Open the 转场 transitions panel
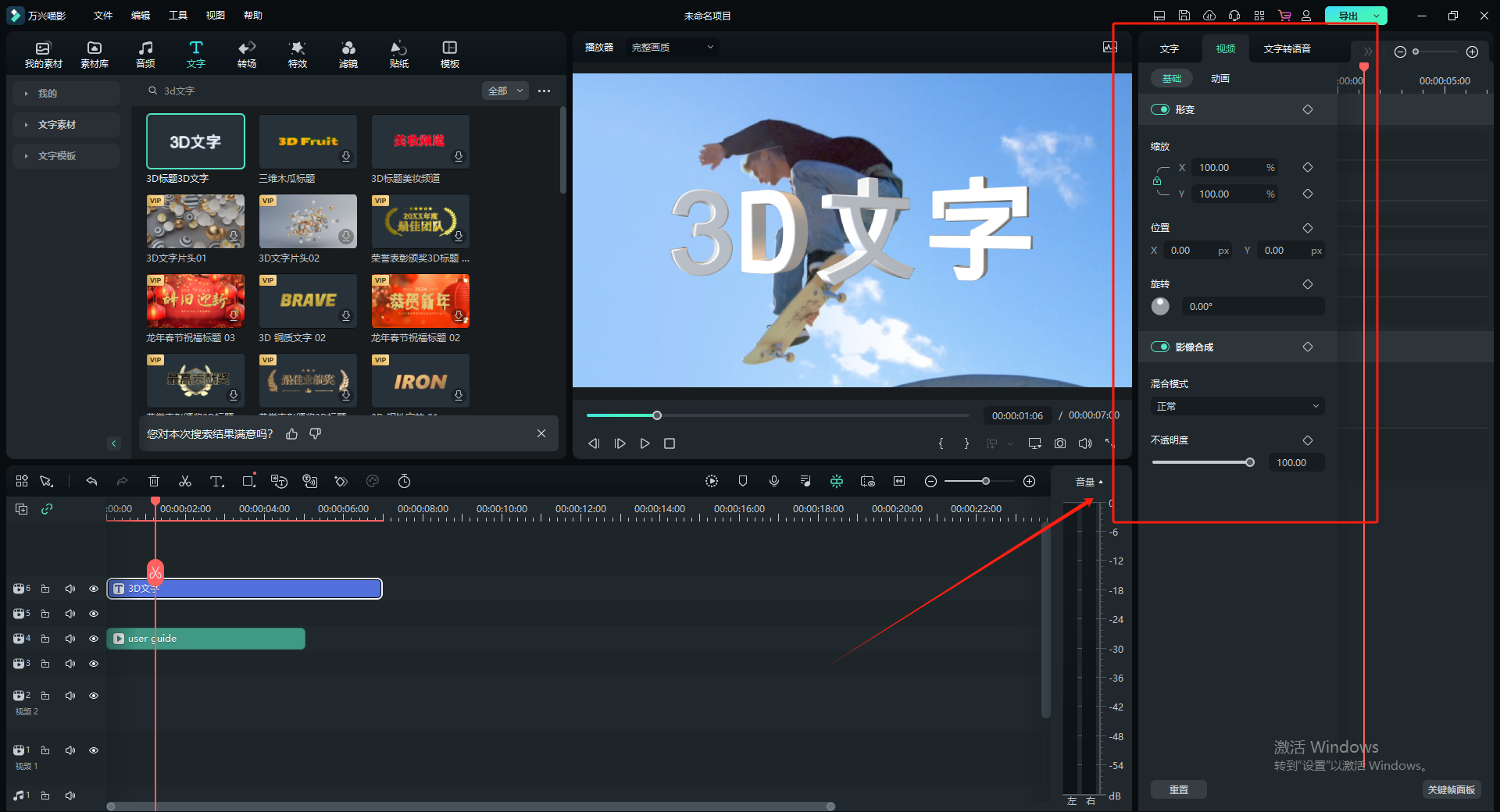Image resolution: width=1500 pixels, height=812 pixels. [247, 54]
